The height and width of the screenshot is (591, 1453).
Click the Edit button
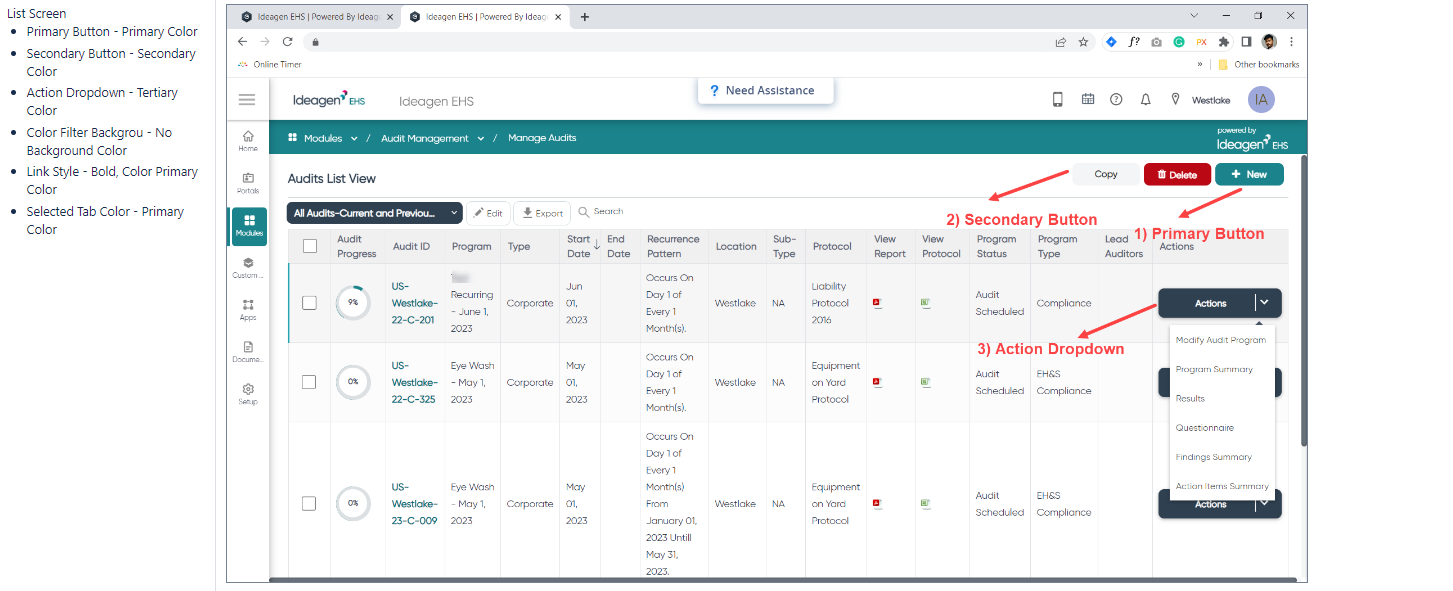coord(488,213)
